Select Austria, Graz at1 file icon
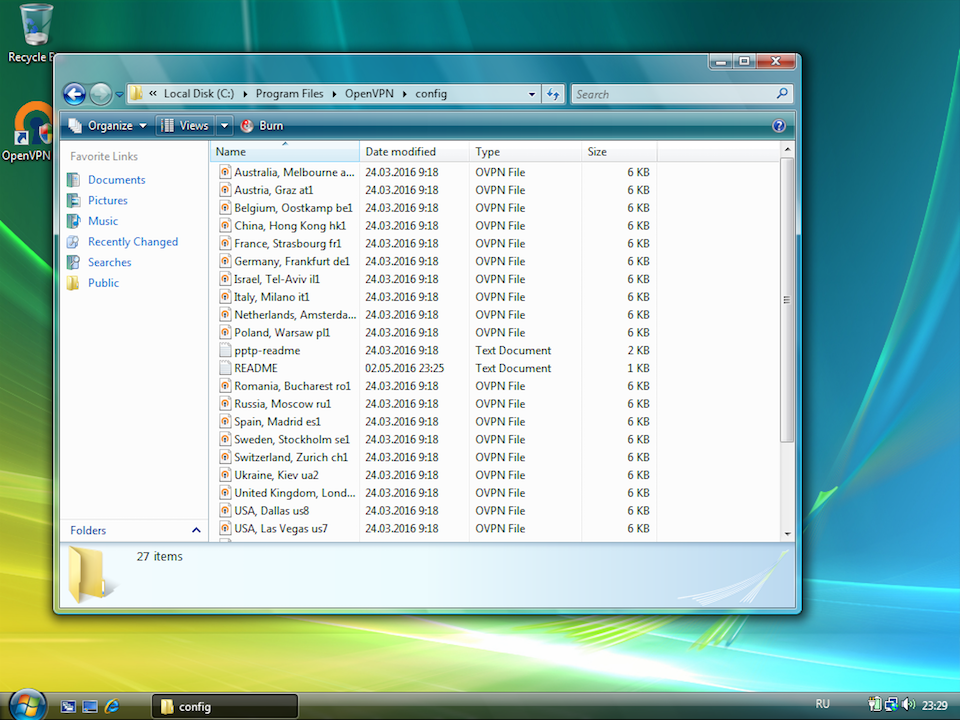The image size is (960, 720). pyautogui.click(x=225, y=190)
